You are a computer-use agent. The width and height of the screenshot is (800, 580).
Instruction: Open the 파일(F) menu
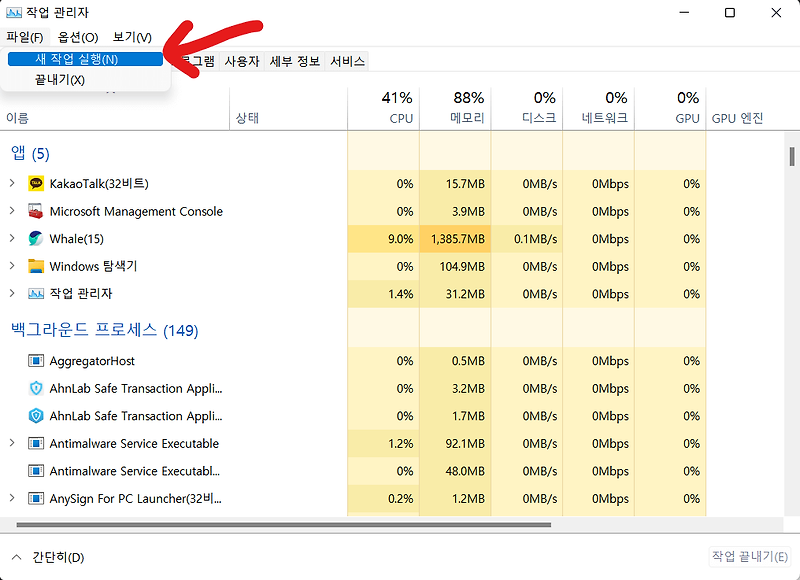coord(25,37)
